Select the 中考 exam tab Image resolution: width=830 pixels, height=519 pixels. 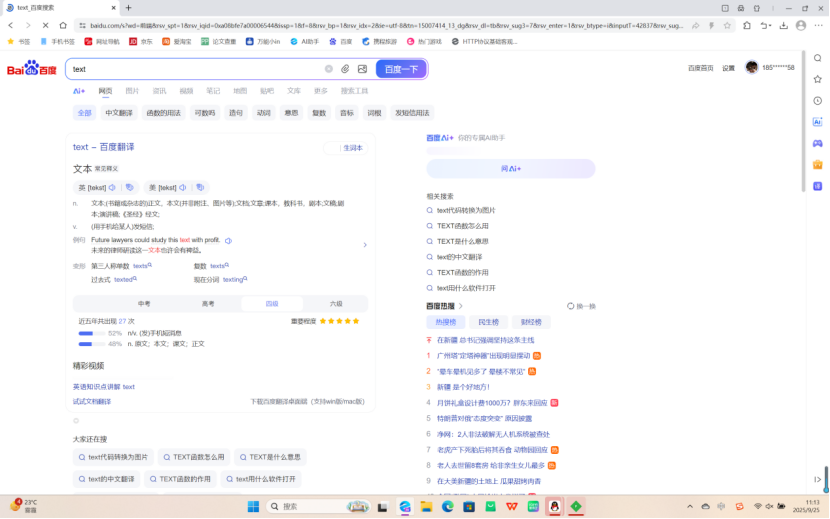[144, 304]
